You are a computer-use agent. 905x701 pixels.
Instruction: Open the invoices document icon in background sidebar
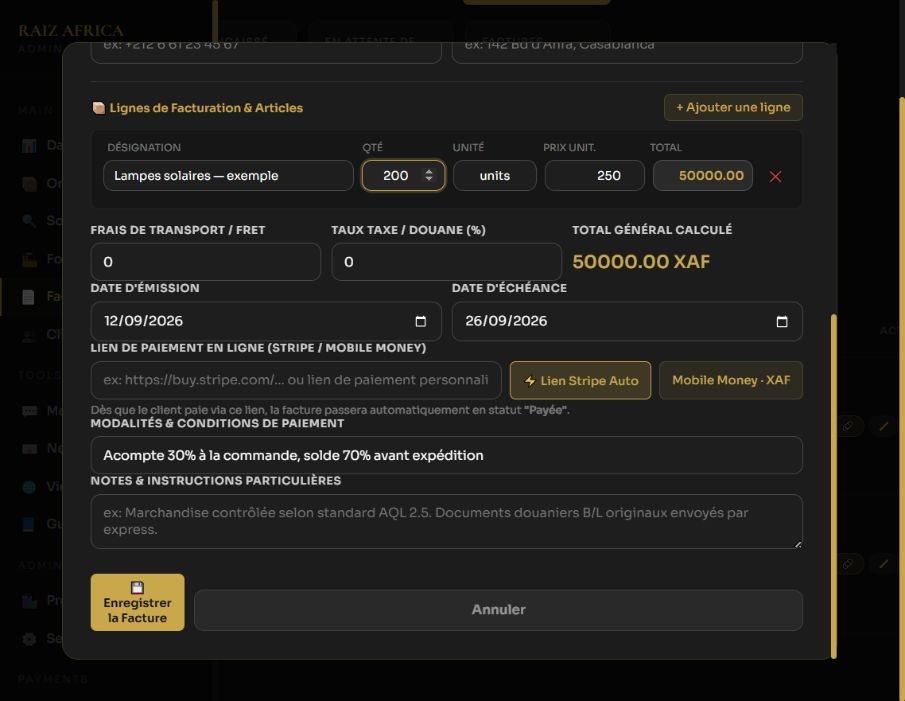click(28, 297)
